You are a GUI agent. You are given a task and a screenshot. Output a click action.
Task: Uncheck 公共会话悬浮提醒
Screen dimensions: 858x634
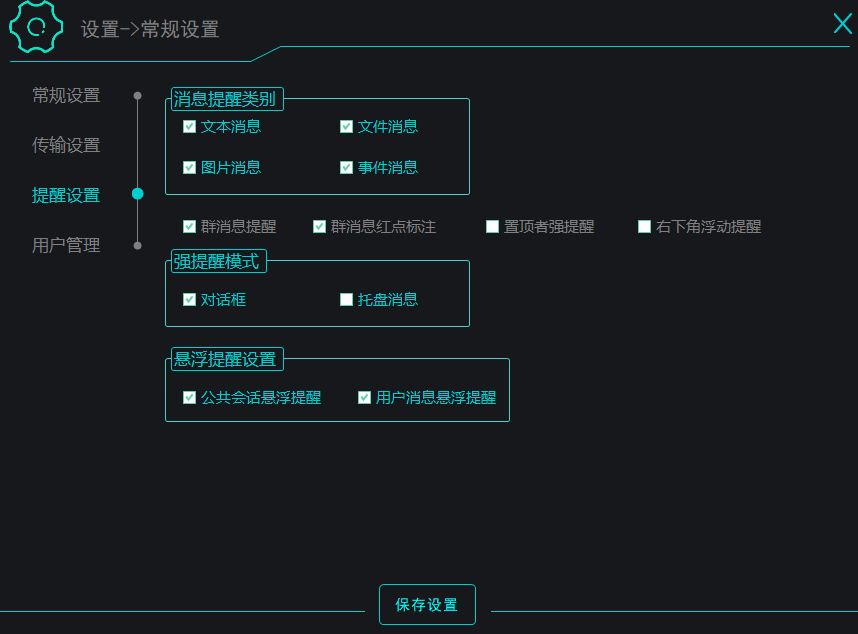click(x=189, y=398)
